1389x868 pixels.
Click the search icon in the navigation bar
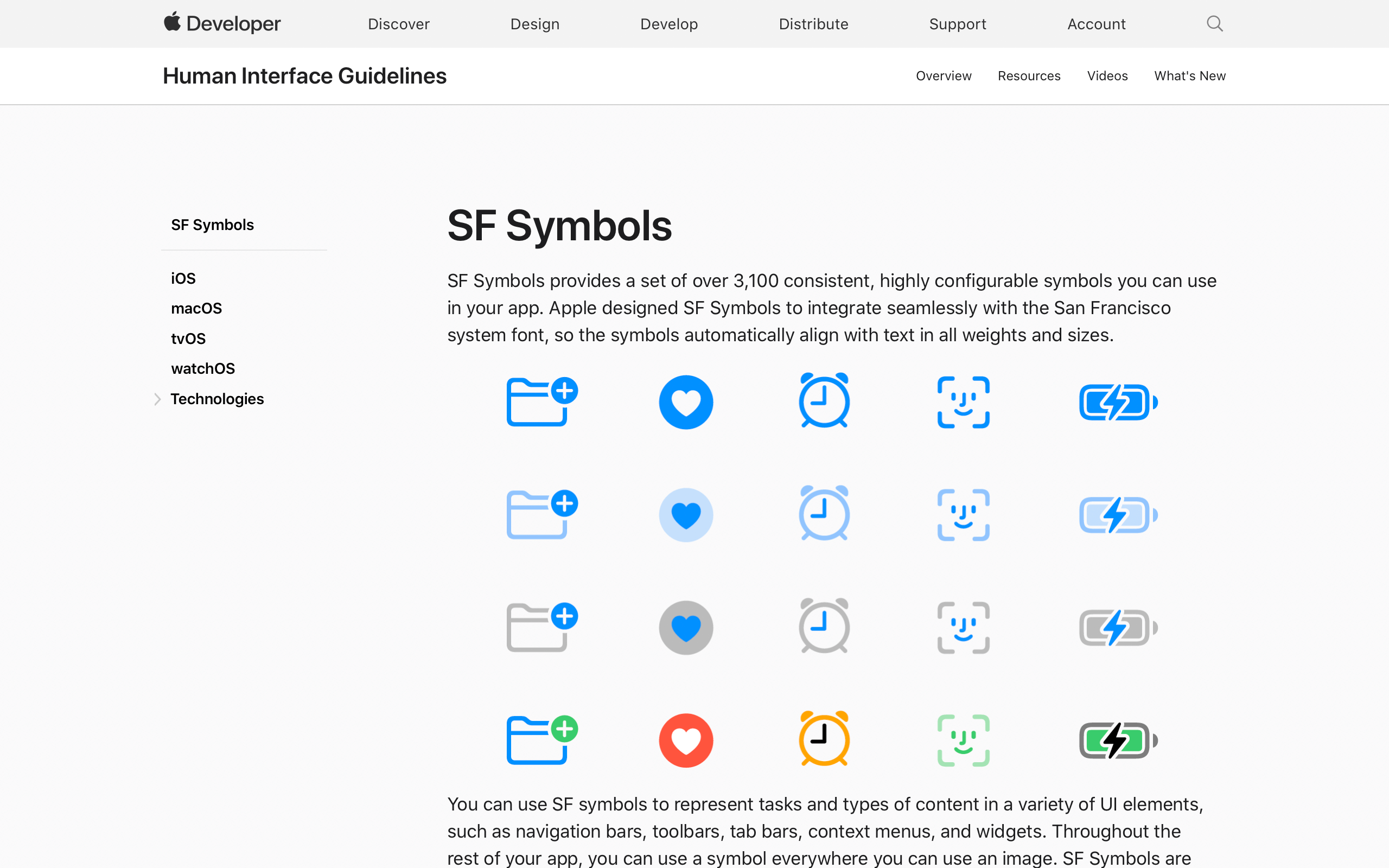coord(1215,23)
